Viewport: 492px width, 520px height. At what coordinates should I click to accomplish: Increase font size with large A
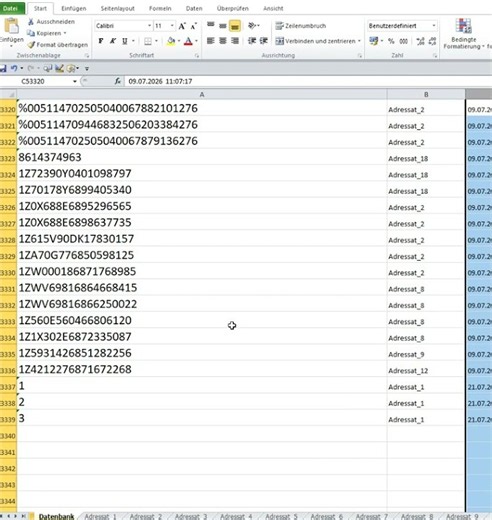(182, 26)
